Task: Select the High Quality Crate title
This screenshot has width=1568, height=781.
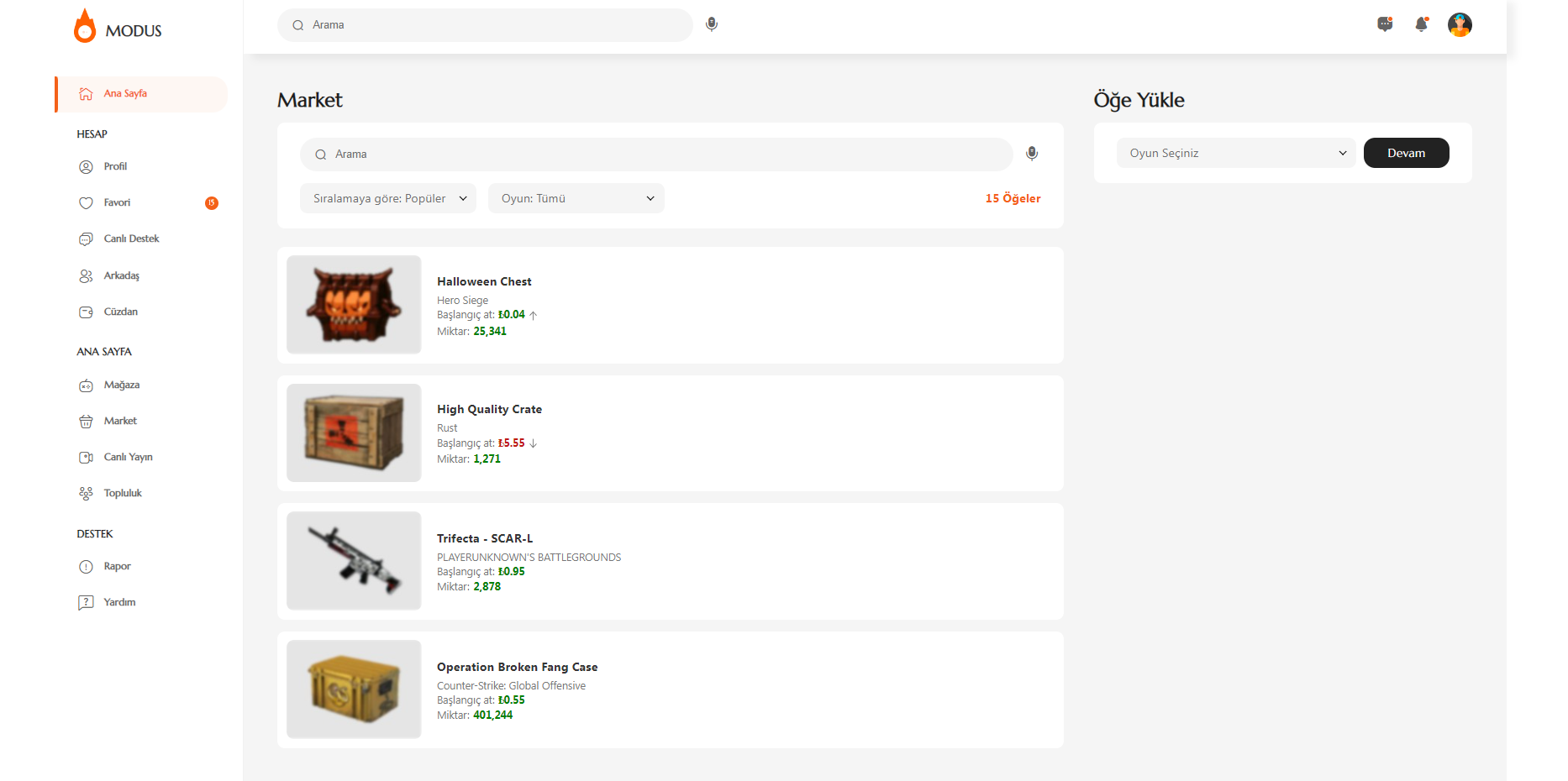Action: click(x=489, y=410)
